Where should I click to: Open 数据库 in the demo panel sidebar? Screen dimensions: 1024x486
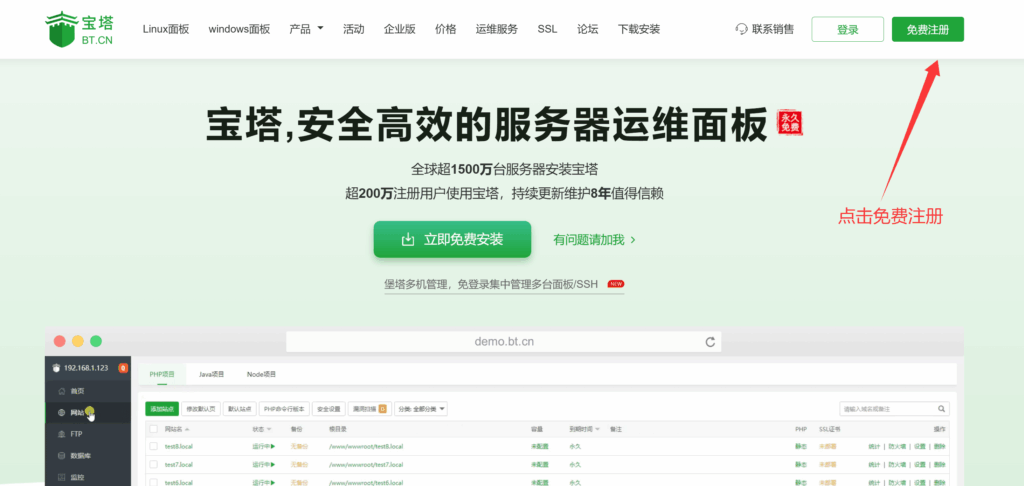tap(88, 455)
